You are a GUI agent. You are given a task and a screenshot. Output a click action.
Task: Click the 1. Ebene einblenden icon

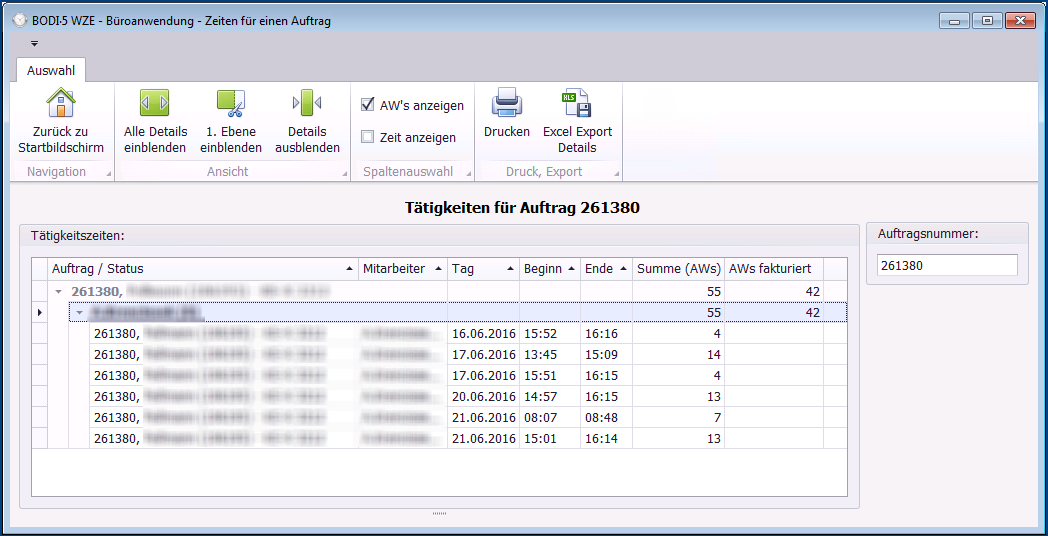coord(231,103)
